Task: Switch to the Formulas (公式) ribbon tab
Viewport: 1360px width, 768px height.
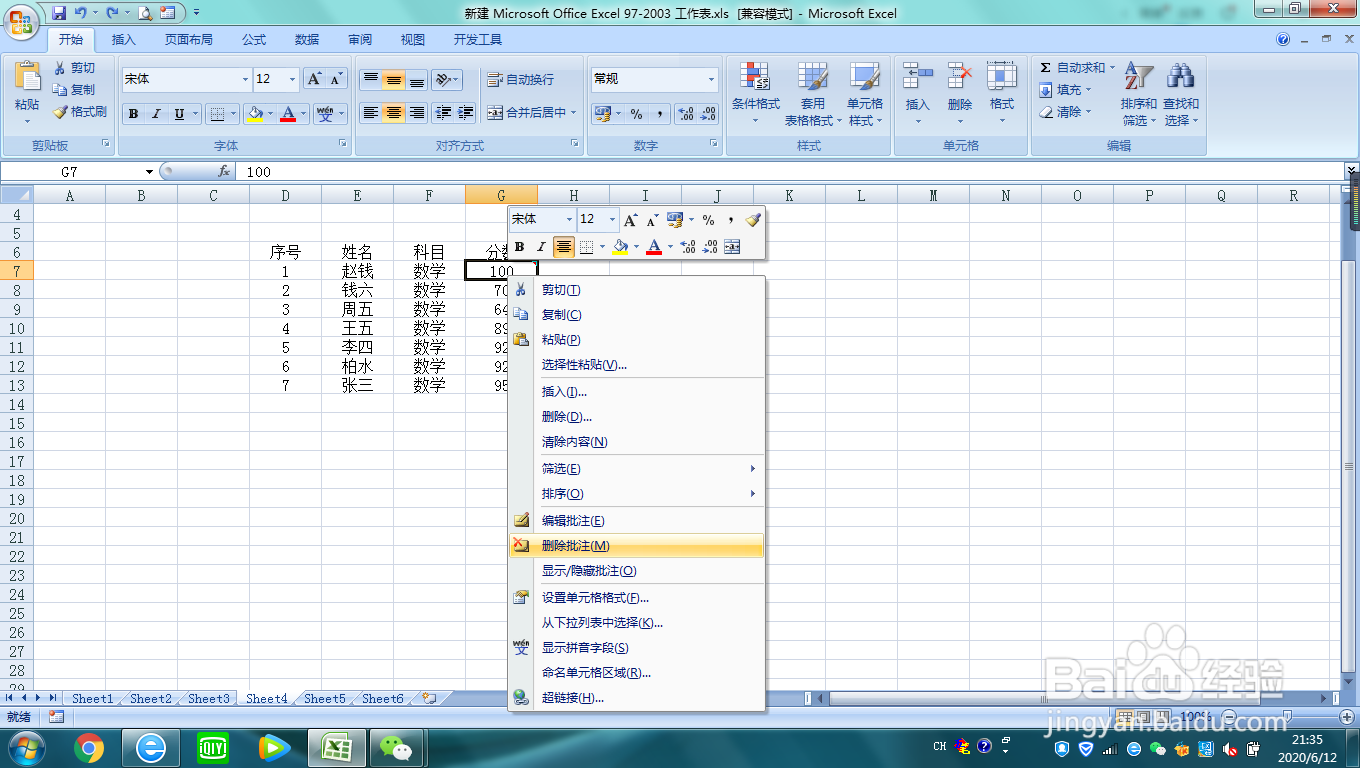Action: tap(254, 40)
